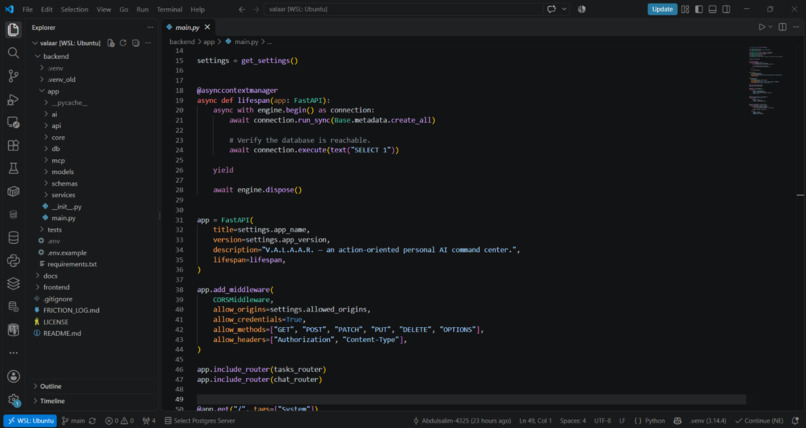Viewport: 806px width, 428px height.
Task: Open .env.example in the Explorer
Action: (67, 253)
